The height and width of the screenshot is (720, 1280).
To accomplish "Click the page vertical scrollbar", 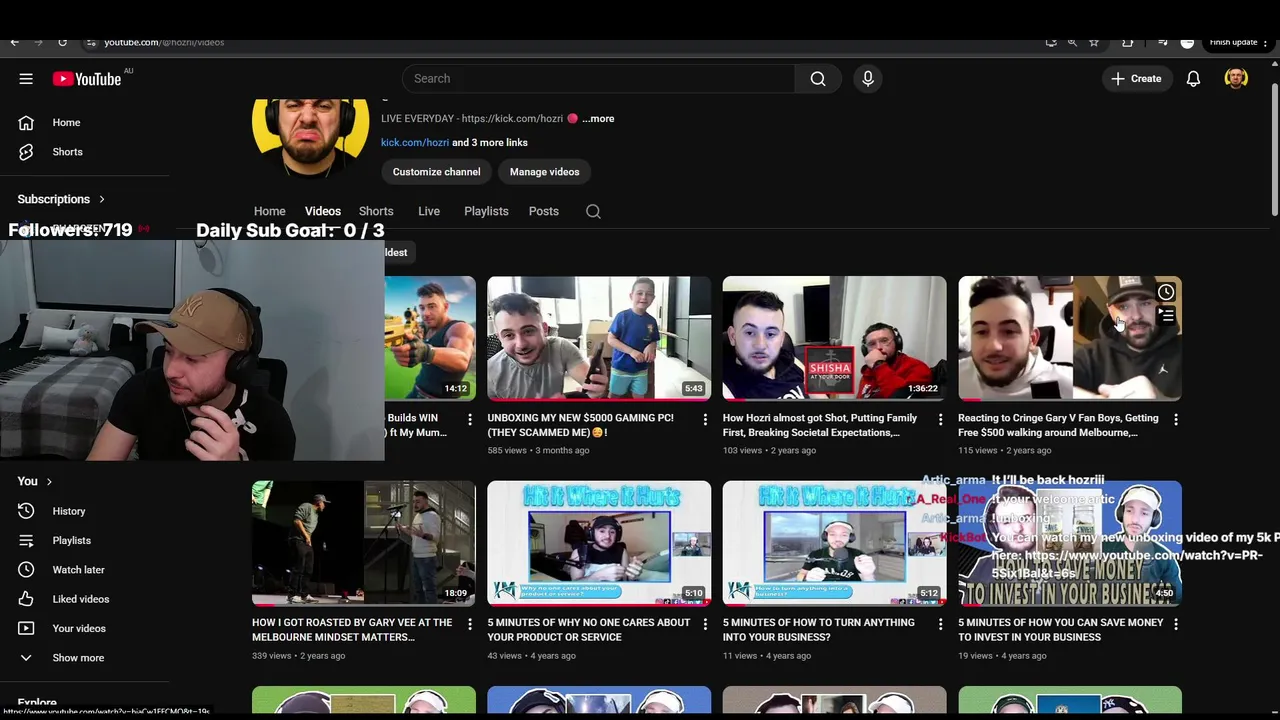I will click(x=1274, y=148).
